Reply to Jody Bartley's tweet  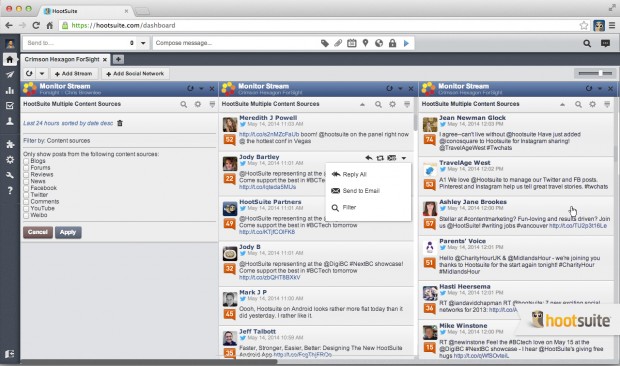pyautogui.click(x=369, y=158)
